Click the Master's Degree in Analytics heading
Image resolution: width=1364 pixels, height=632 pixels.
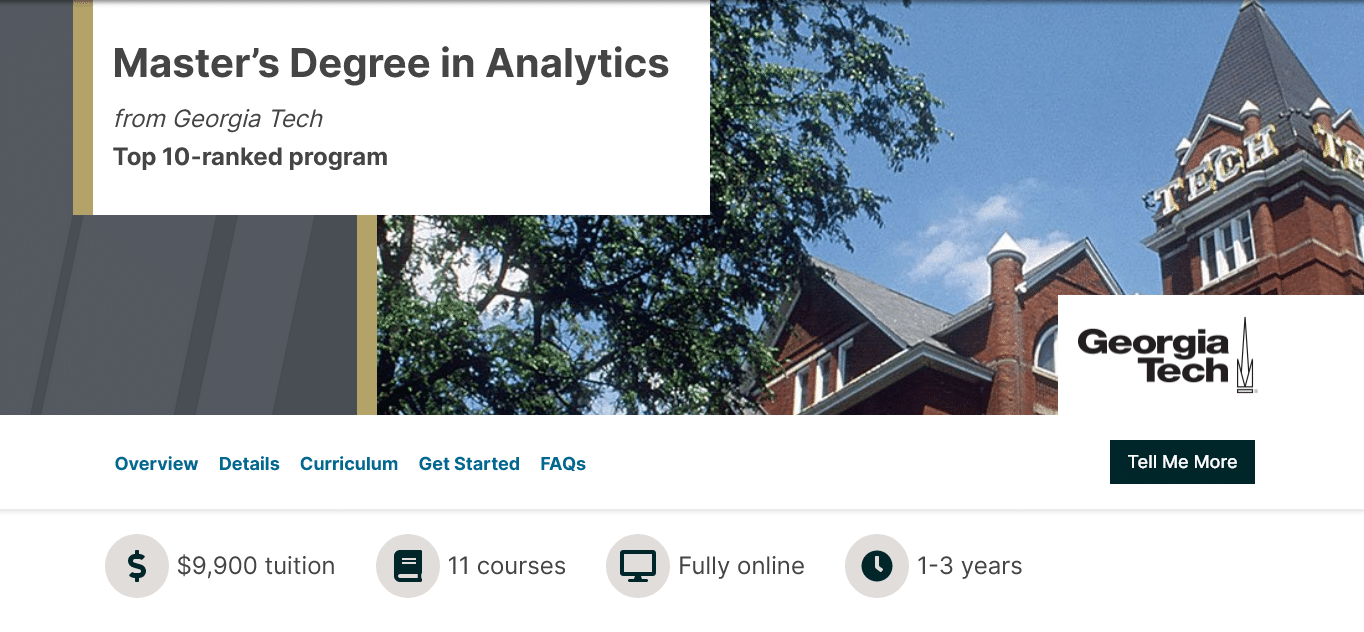pyautogui.click(x=390, y=62)
